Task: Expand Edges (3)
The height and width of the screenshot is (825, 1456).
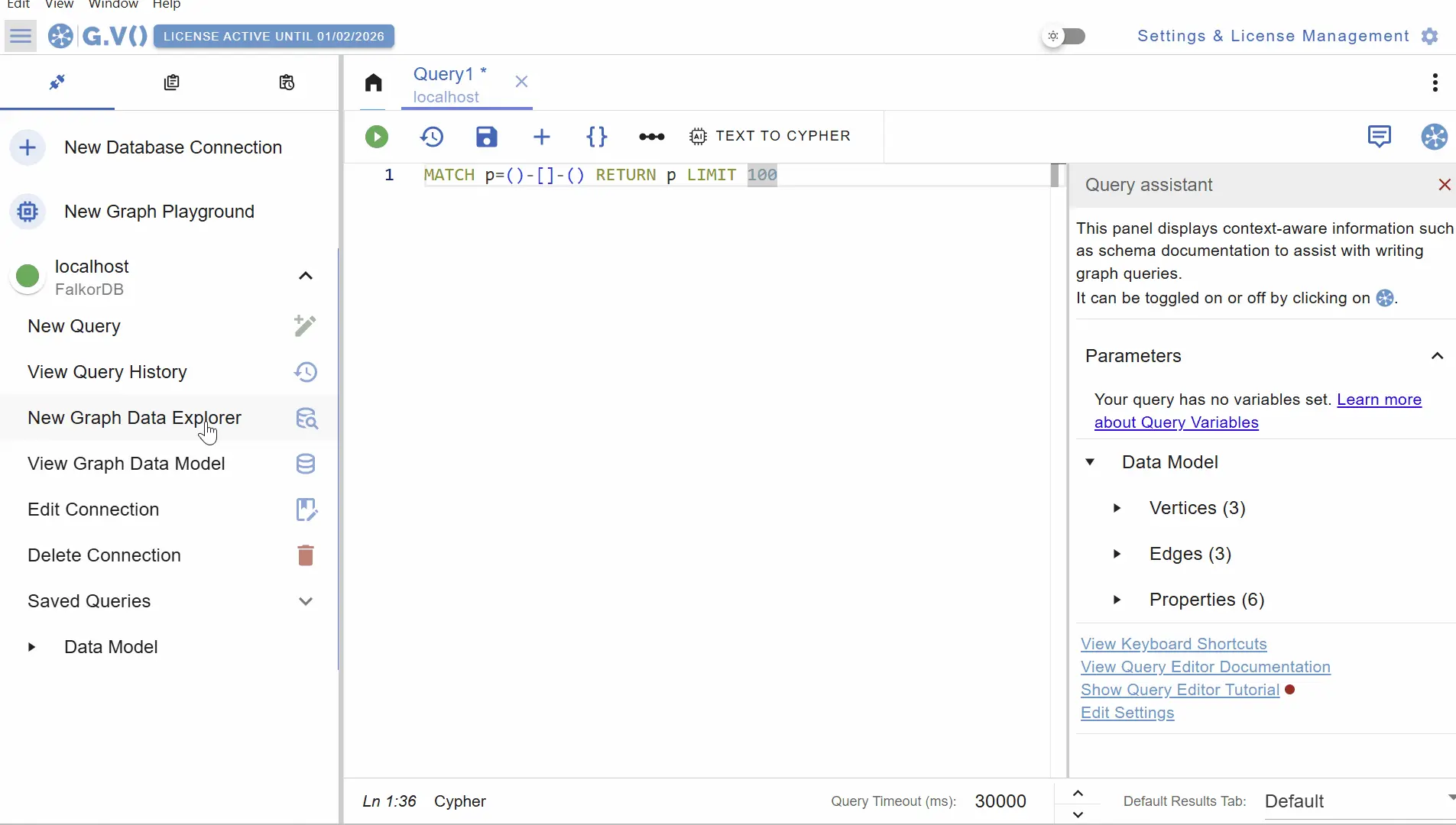Action: [x=1117, y=554]
